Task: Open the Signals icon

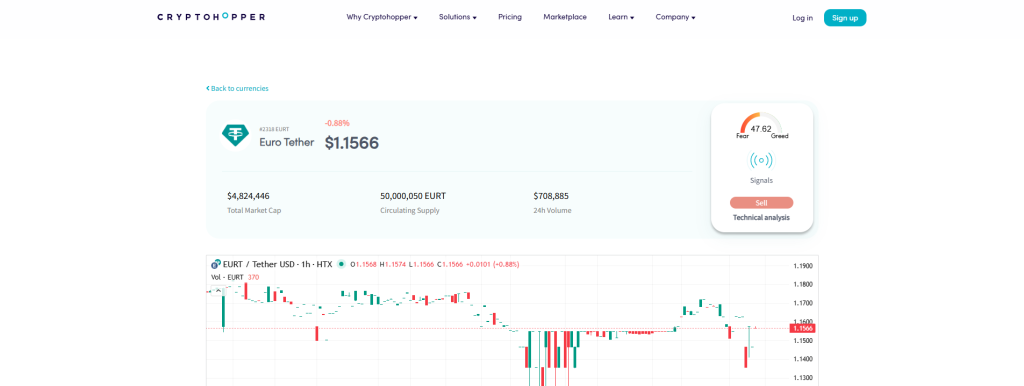Action: pyautogui.click(x=761, y=160)
